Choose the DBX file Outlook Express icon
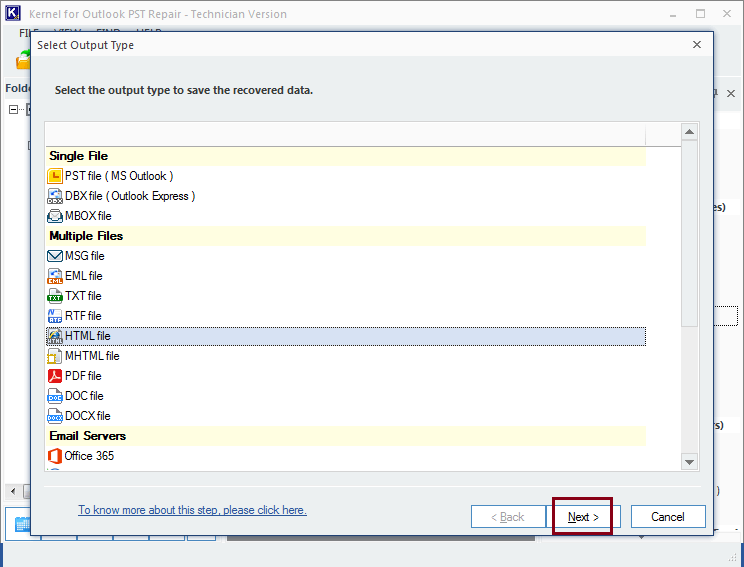The width and height of the screenshot is (744, 567). 55,196
